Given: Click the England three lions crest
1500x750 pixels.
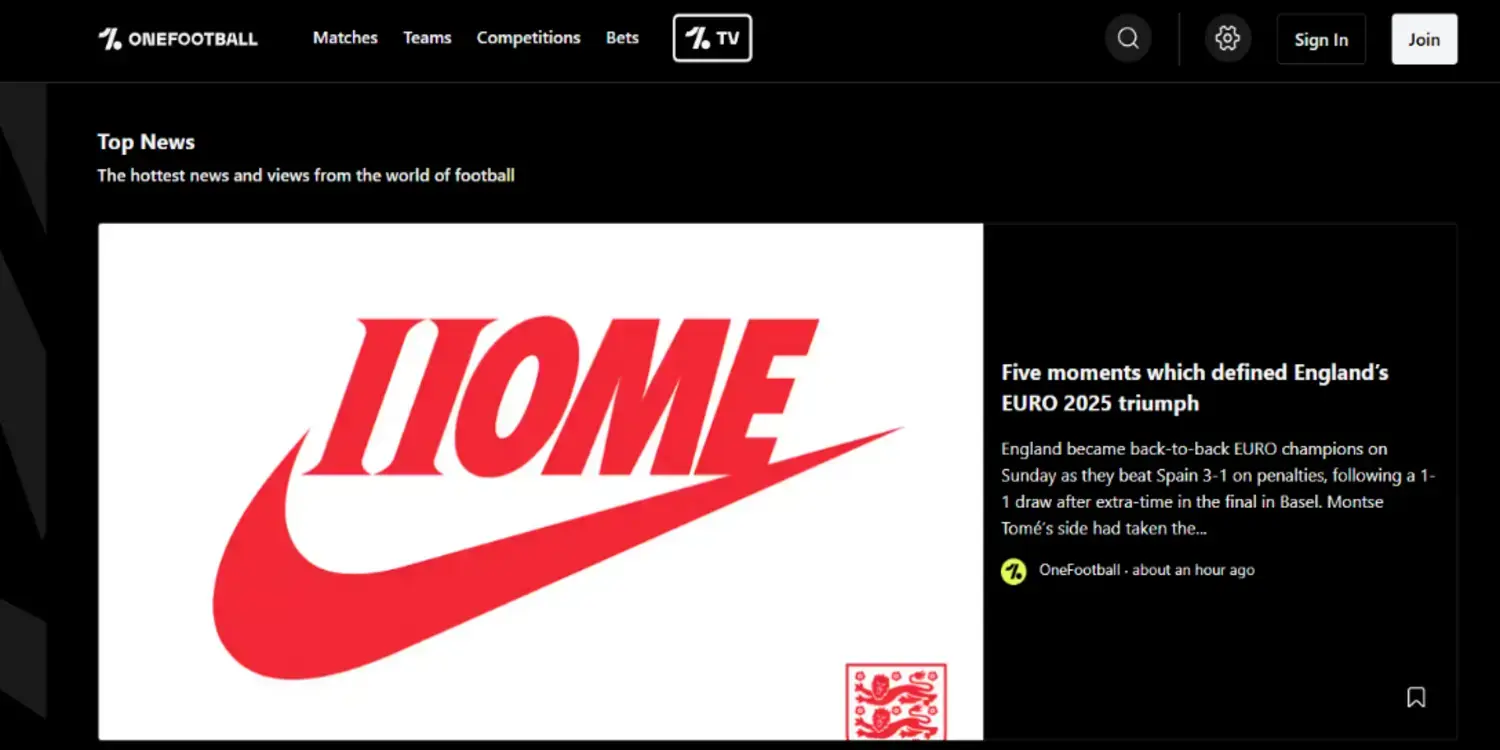Looking at the screenshot, I should 896,701.
